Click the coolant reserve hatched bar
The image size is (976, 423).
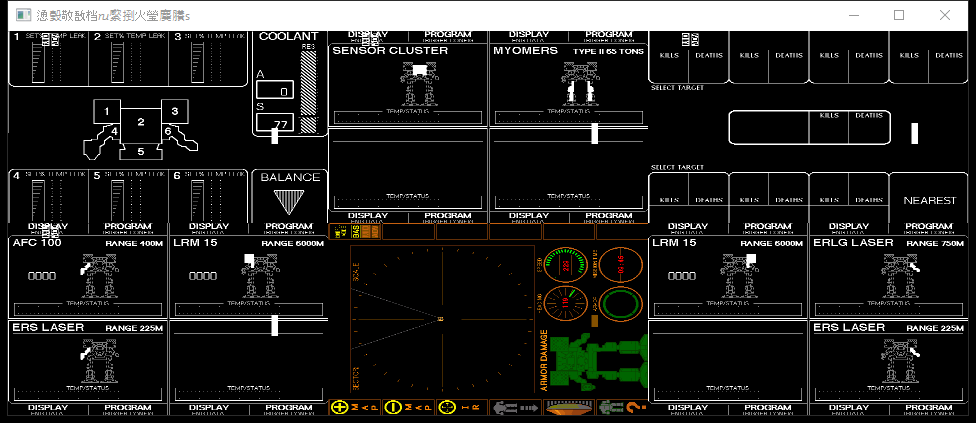pos(308,92)
